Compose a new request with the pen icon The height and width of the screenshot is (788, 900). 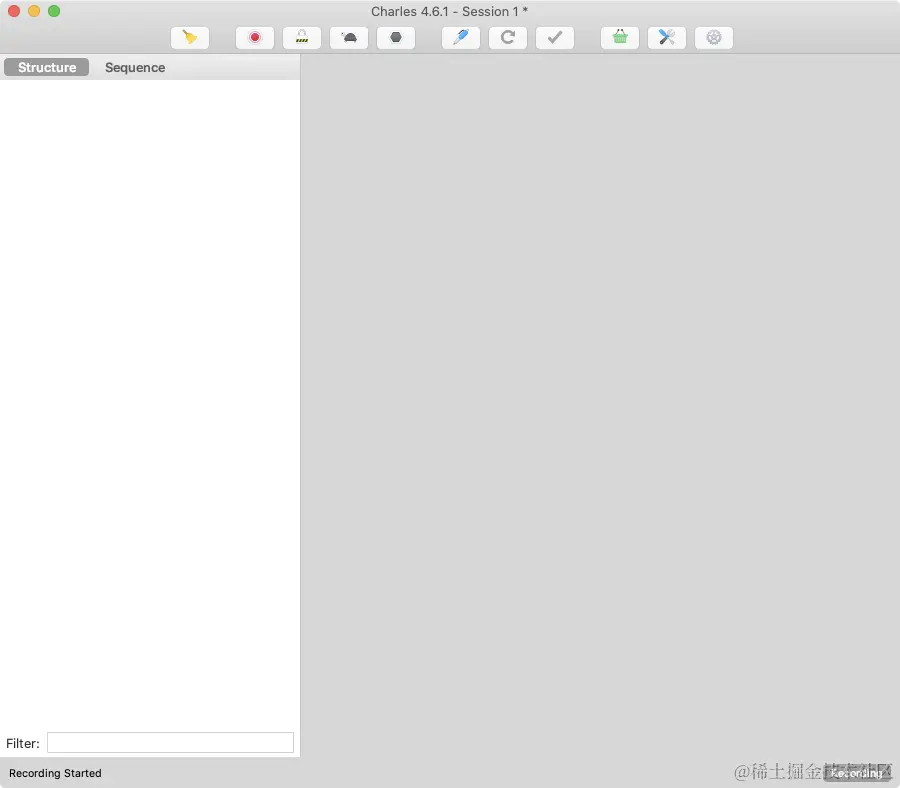tap(461, 38)
